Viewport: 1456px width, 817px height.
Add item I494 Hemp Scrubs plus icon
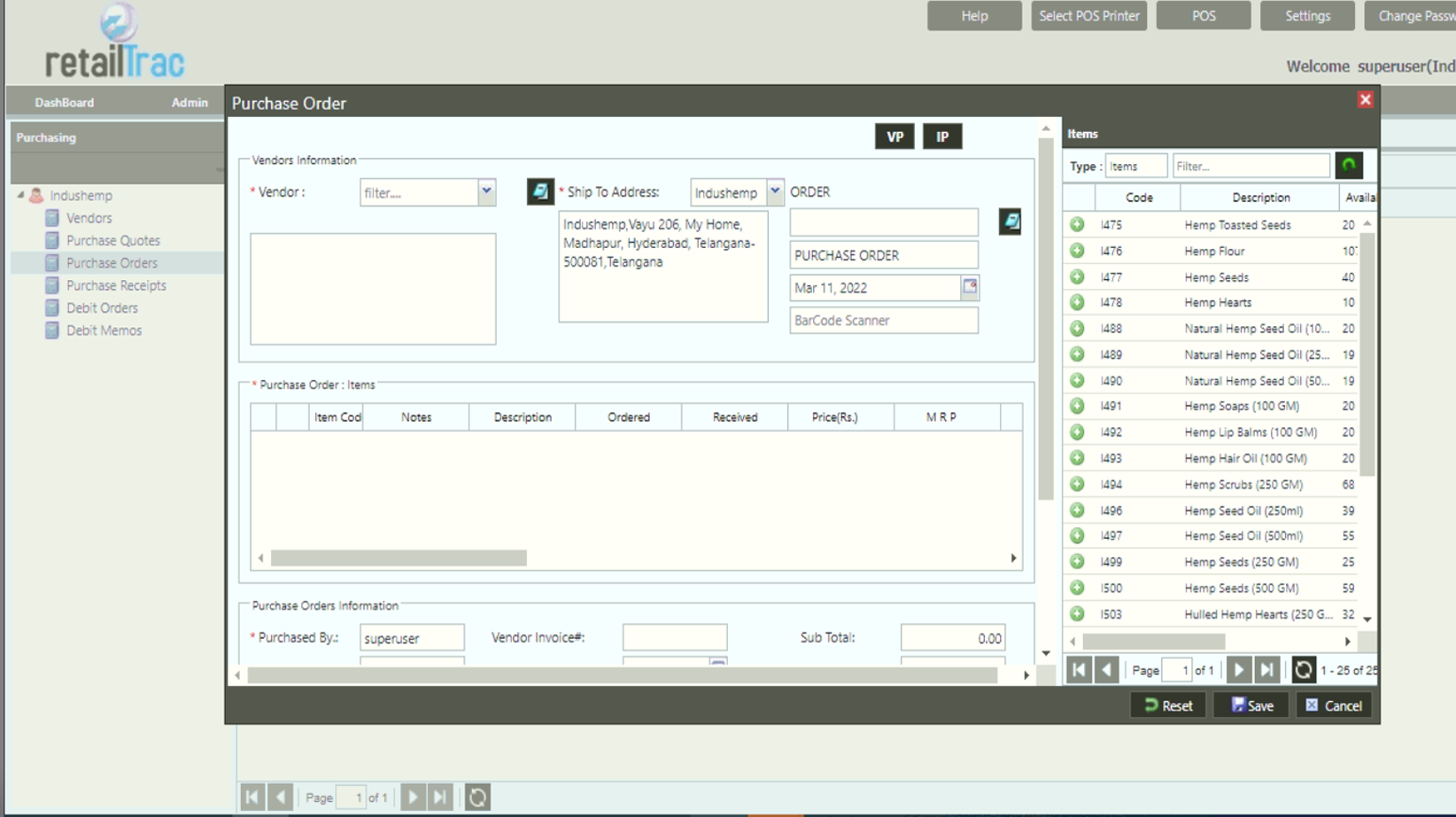pyautogui.click(x=1077, y=485)
